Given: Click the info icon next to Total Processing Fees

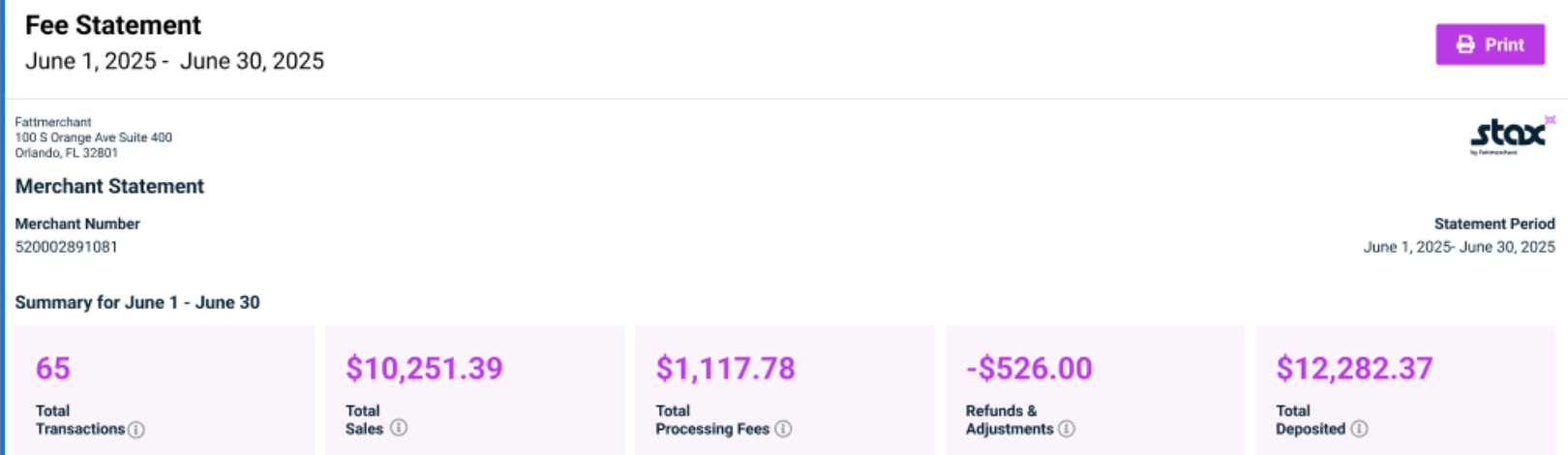Looking at the screenshot, I should click(783, 428).
